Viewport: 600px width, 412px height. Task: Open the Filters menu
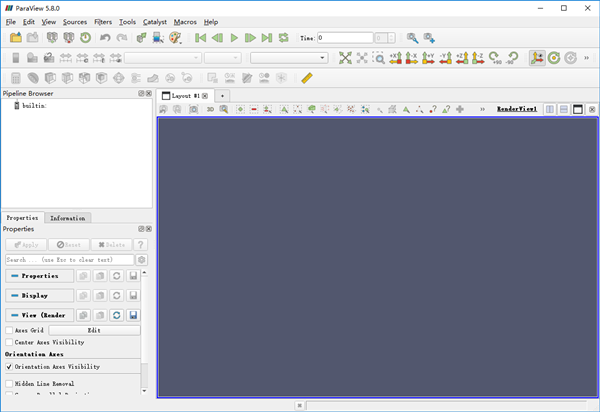[x=103, y=21]
